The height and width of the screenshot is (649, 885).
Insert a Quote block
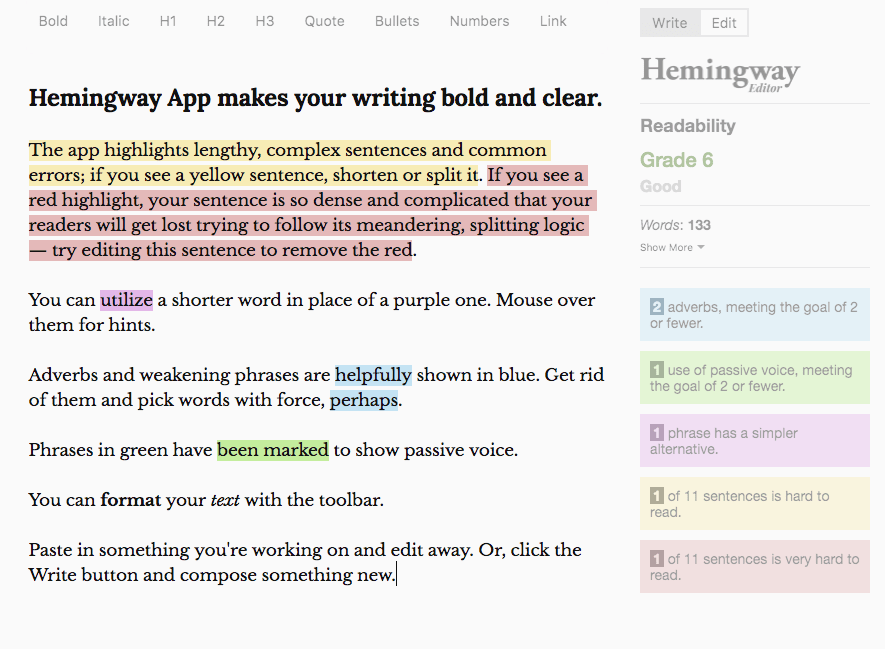tap(324, 21)
